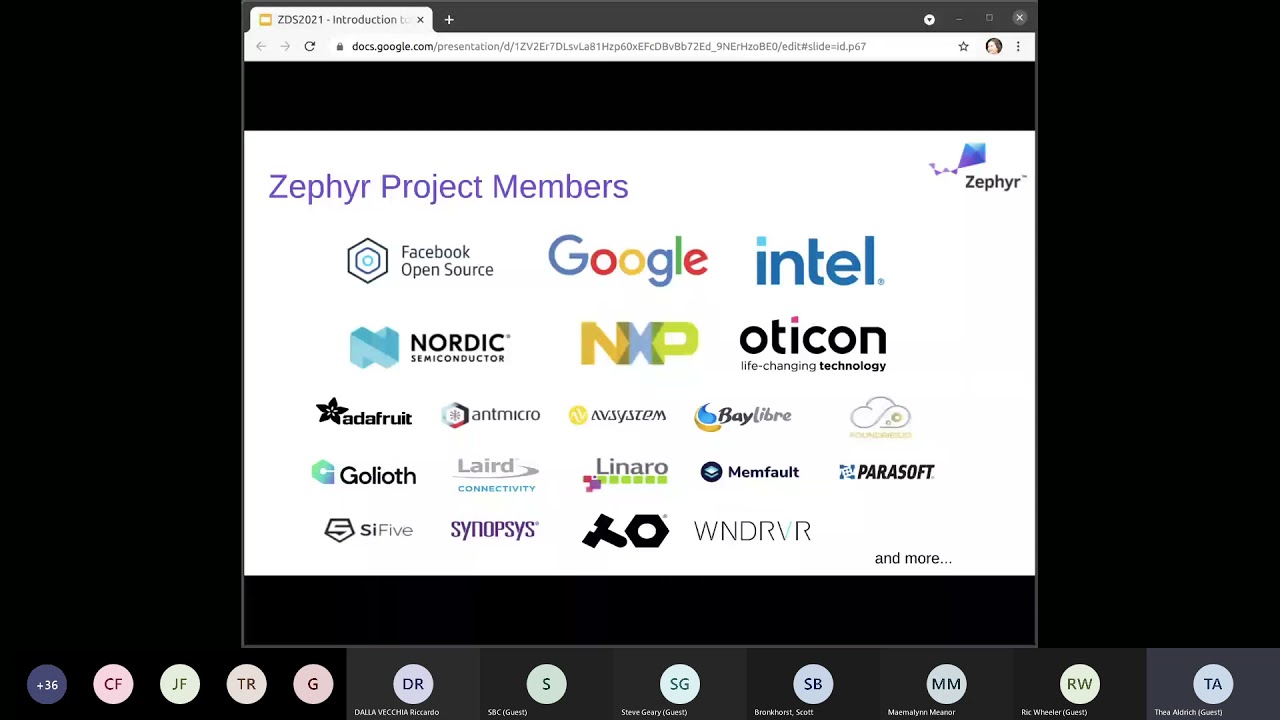Select participant SBC (Guest)

pos(546,685)
